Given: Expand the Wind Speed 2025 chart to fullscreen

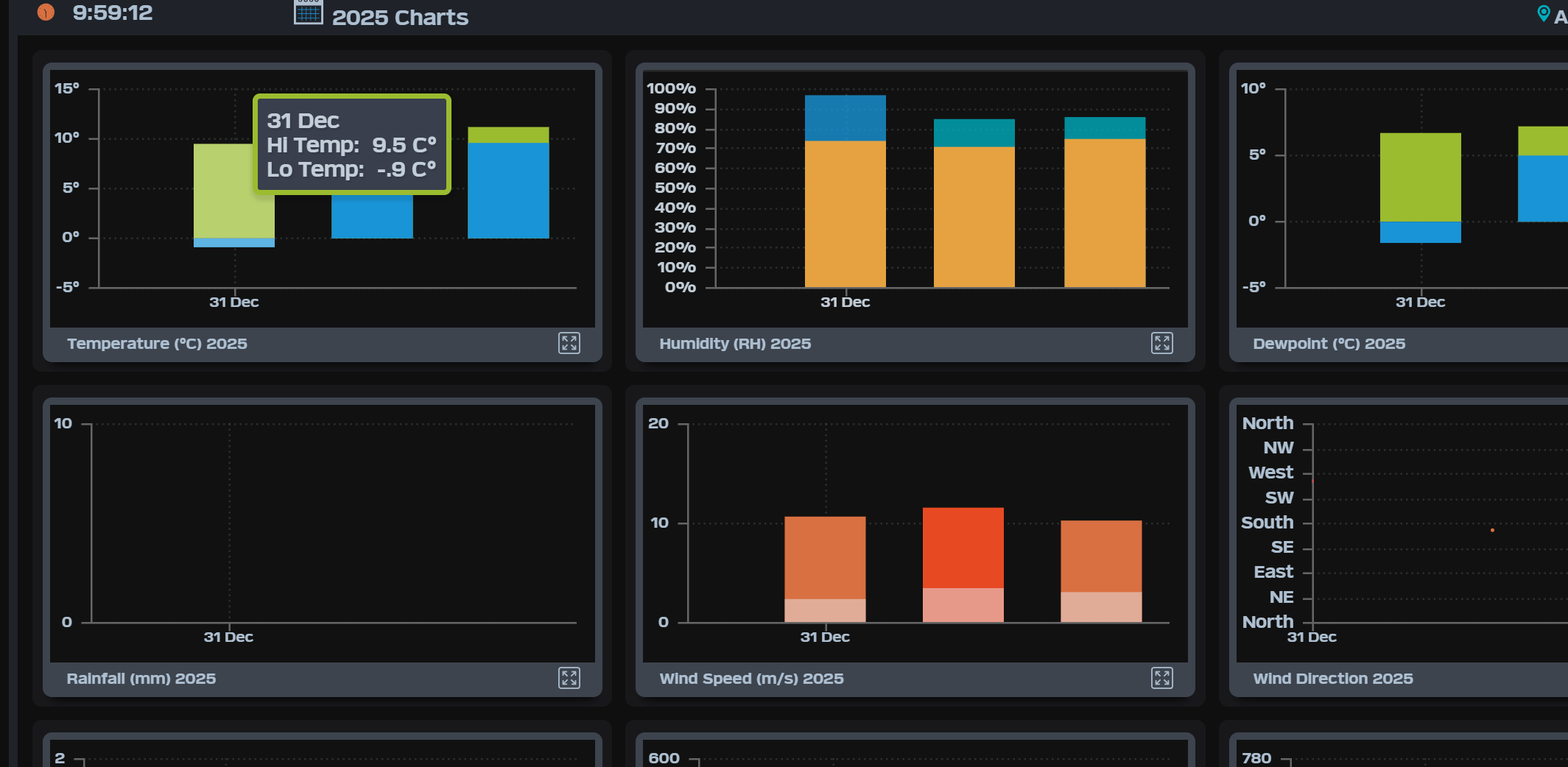Looking at the screenshot, I should (x=1162, y=678).
